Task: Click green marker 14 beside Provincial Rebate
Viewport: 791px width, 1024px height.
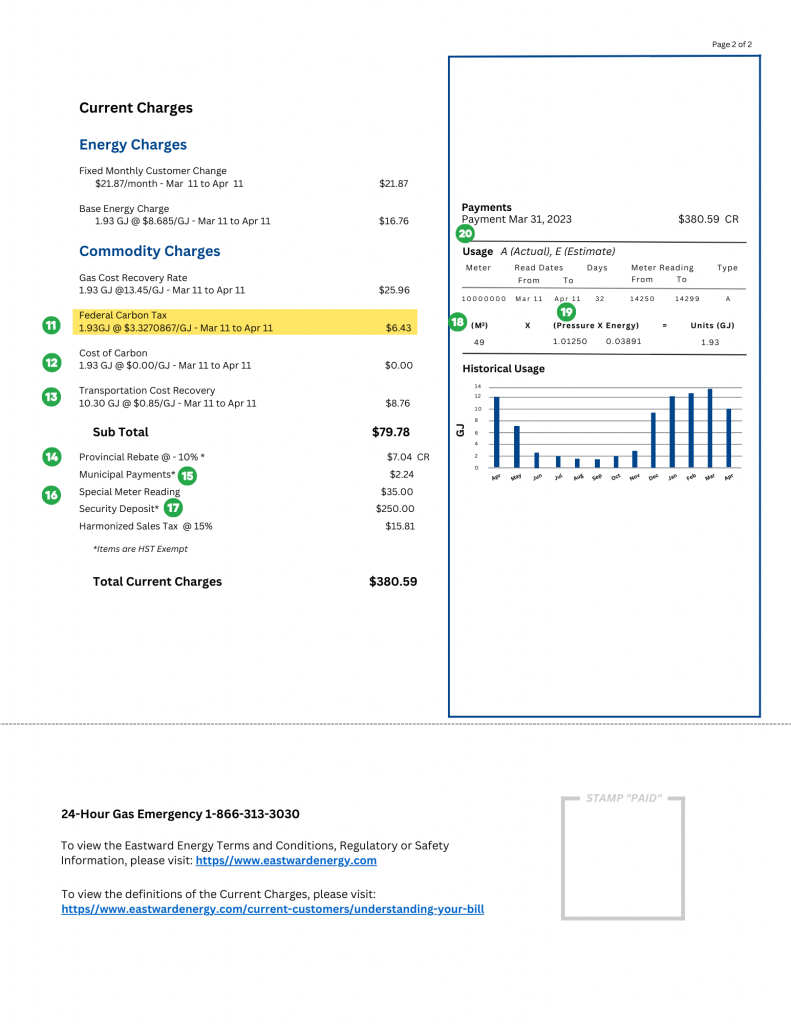Action: [x=52, y=456]
